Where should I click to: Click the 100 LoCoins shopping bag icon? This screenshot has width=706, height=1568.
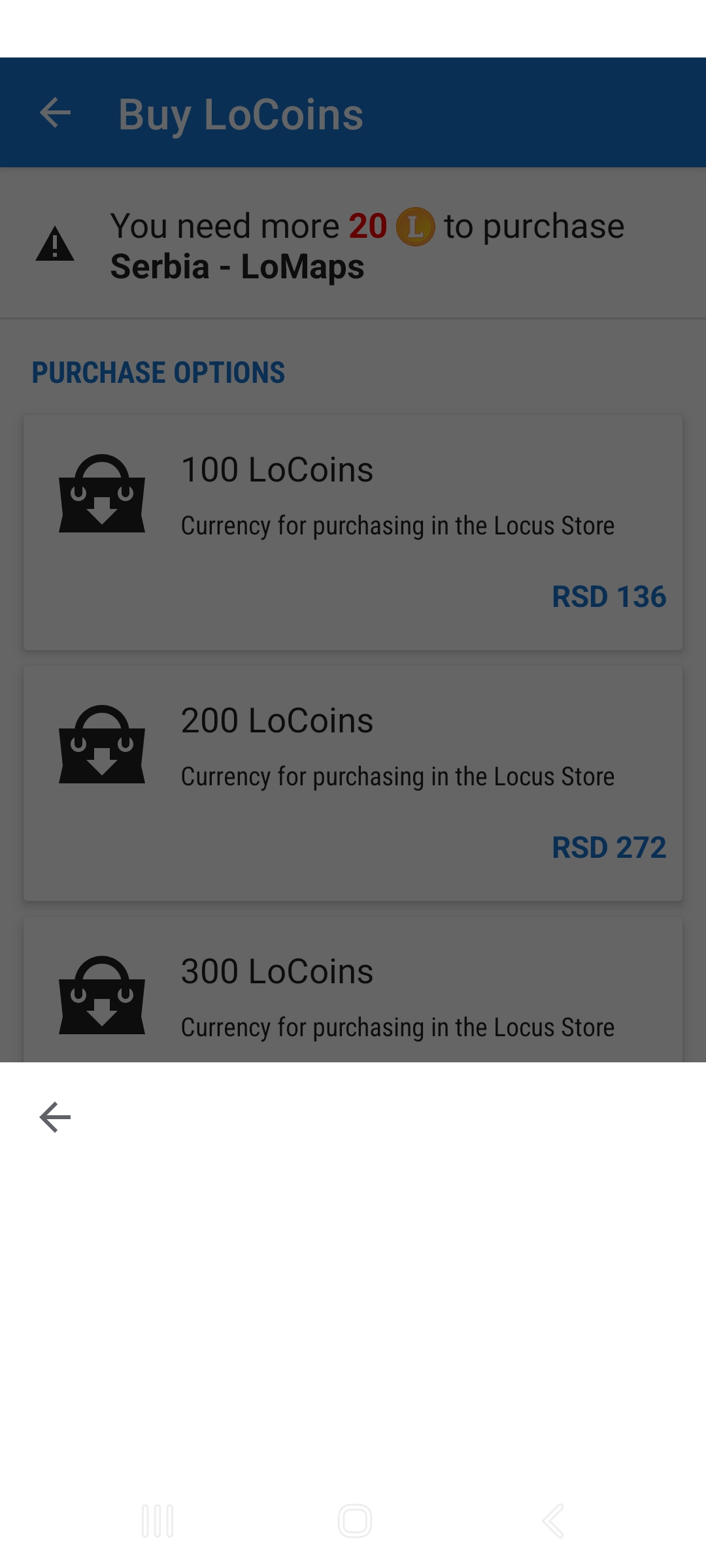[x=102, y=494]
